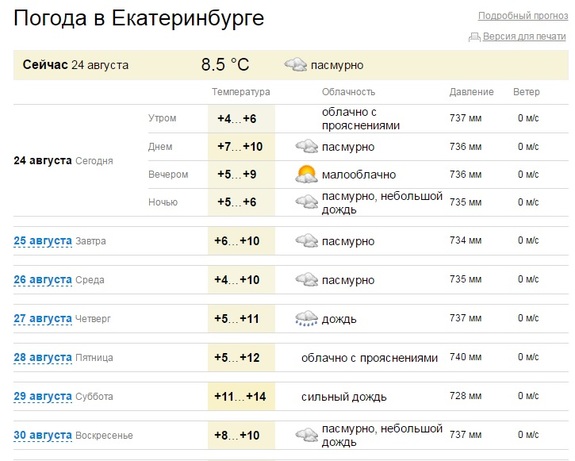The image size is (575, 461).
Task: Click the cloud icon for 30 августа
Action: coord(307,435)
